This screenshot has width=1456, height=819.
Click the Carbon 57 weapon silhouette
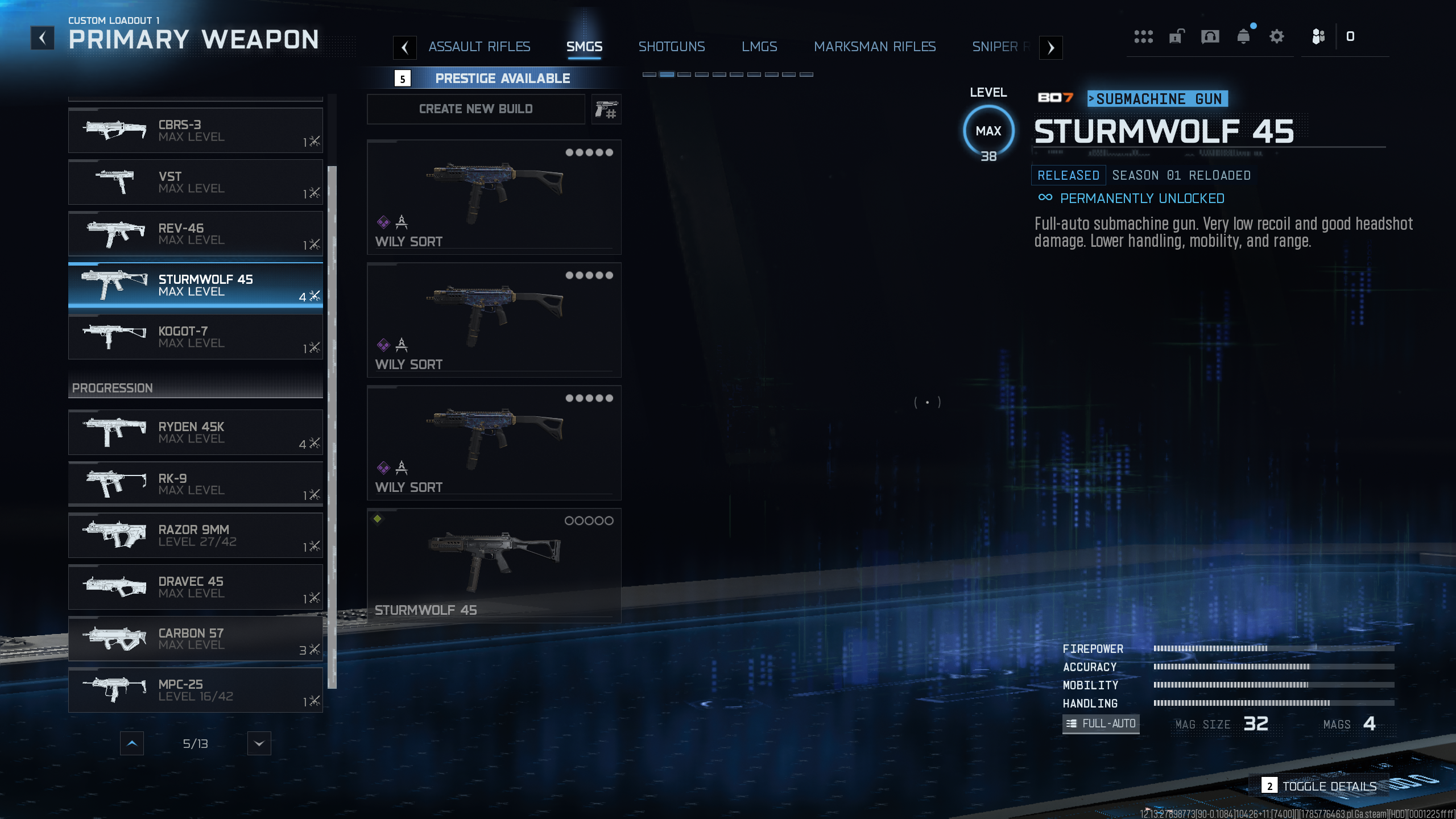point(114,638)
